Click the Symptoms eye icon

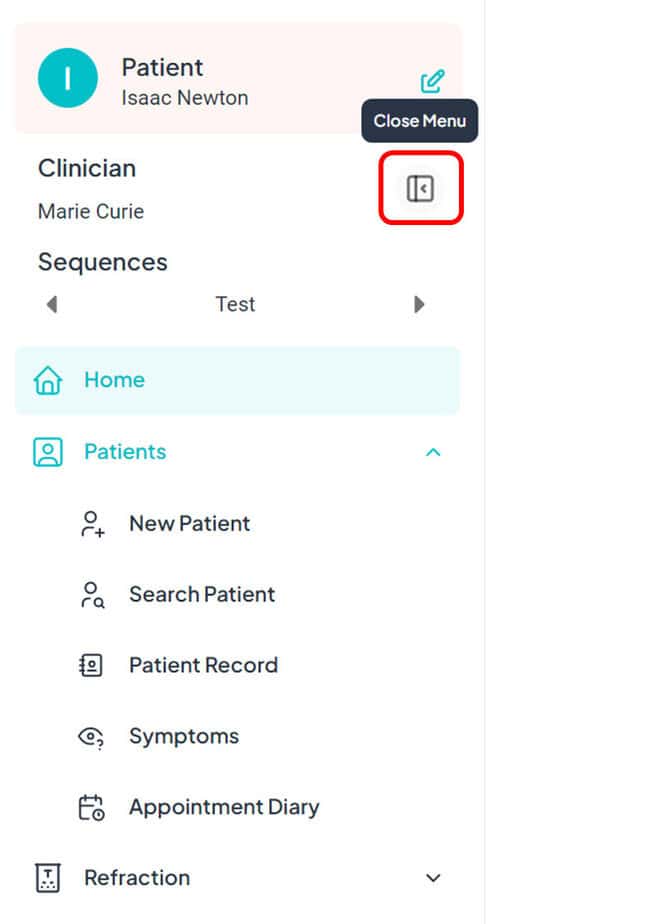point(91,737)
